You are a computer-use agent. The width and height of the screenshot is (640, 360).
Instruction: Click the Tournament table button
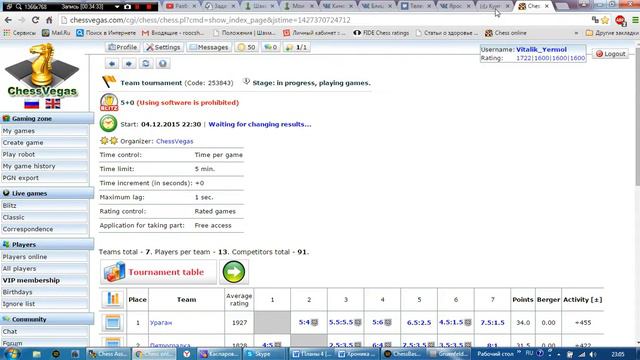click(x=158, y=272)
